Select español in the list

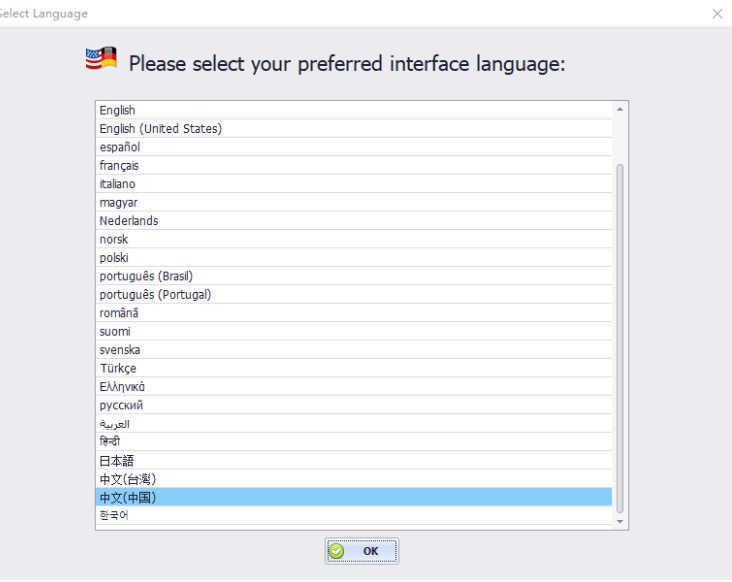(353, 147)
